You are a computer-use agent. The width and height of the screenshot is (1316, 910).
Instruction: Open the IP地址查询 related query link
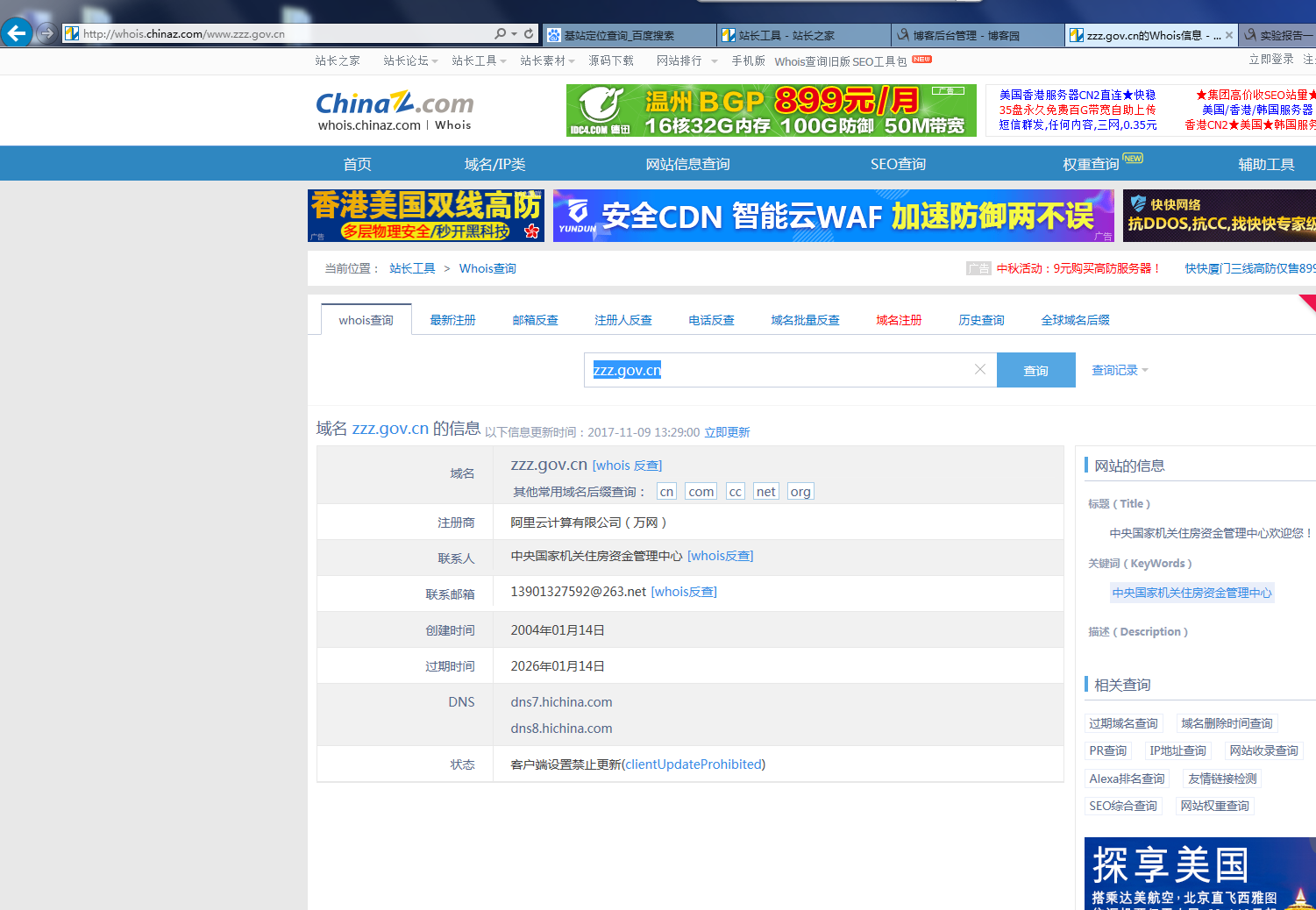click(1178, 750)
